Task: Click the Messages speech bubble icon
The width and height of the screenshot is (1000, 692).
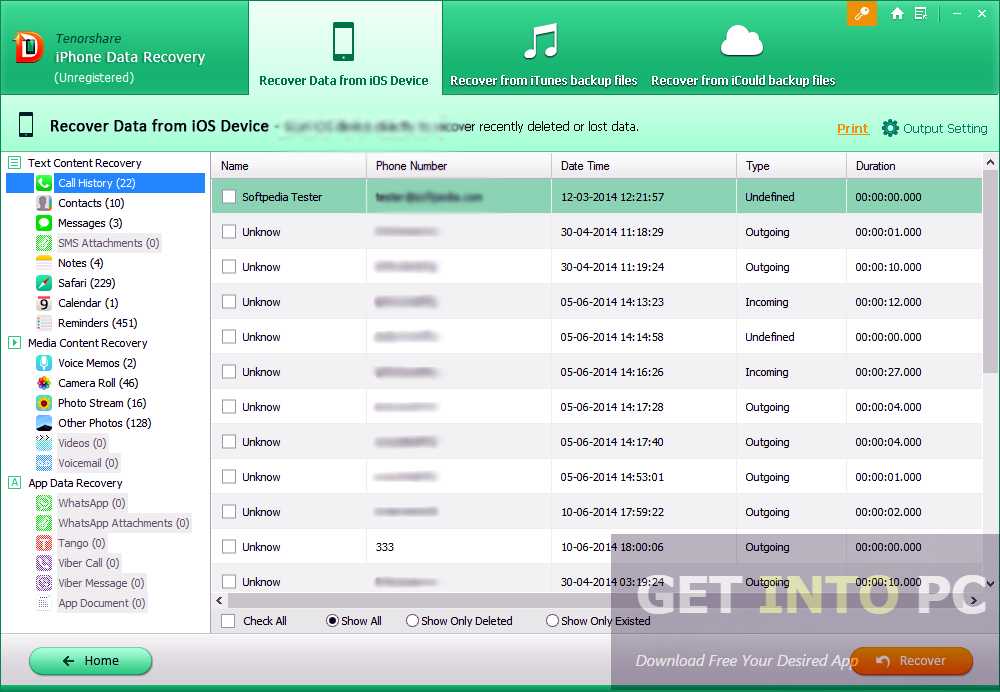Action: pos(44,223)
